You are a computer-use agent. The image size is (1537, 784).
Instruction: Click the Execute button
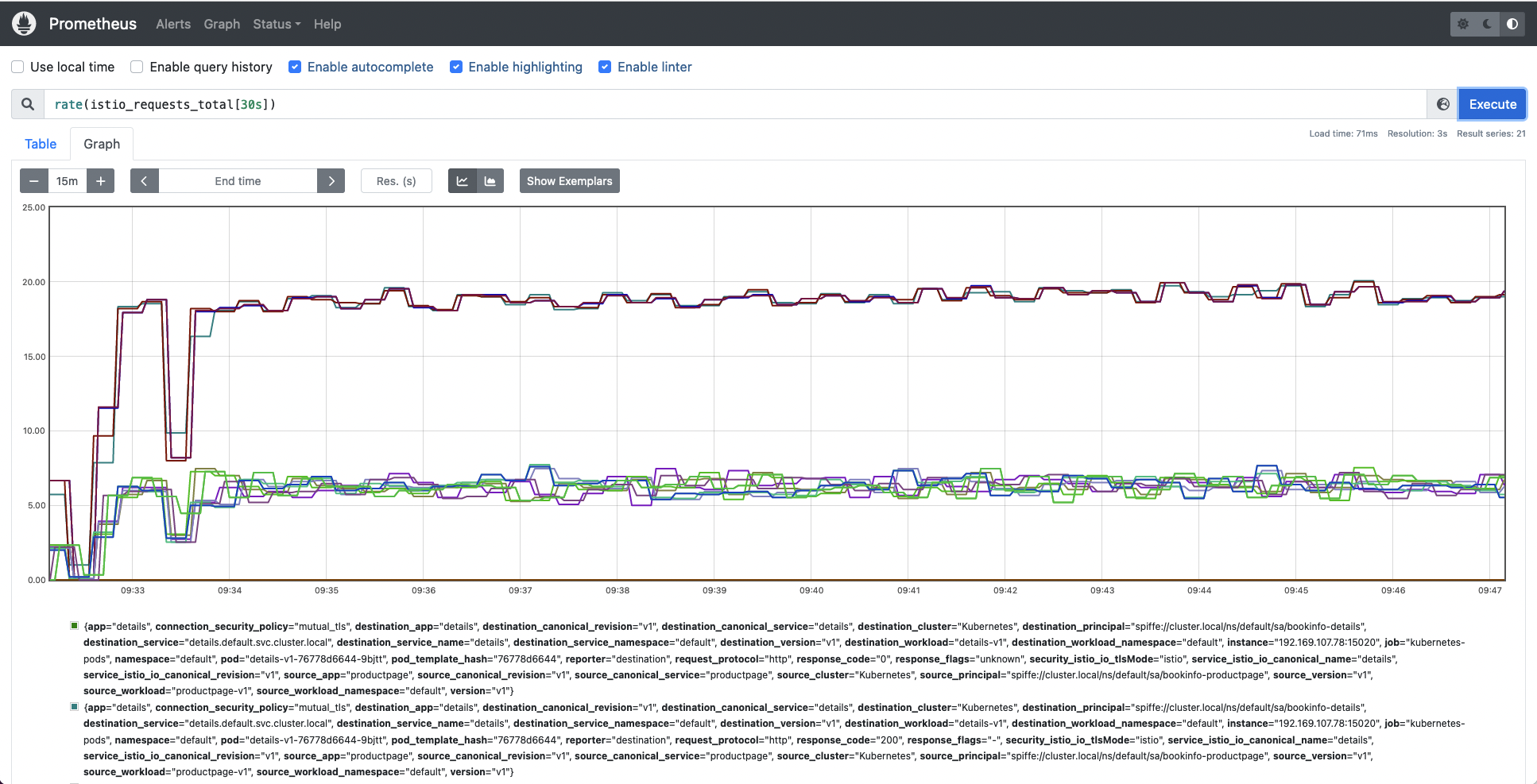pyautogui.click(x=1492, y=104)
